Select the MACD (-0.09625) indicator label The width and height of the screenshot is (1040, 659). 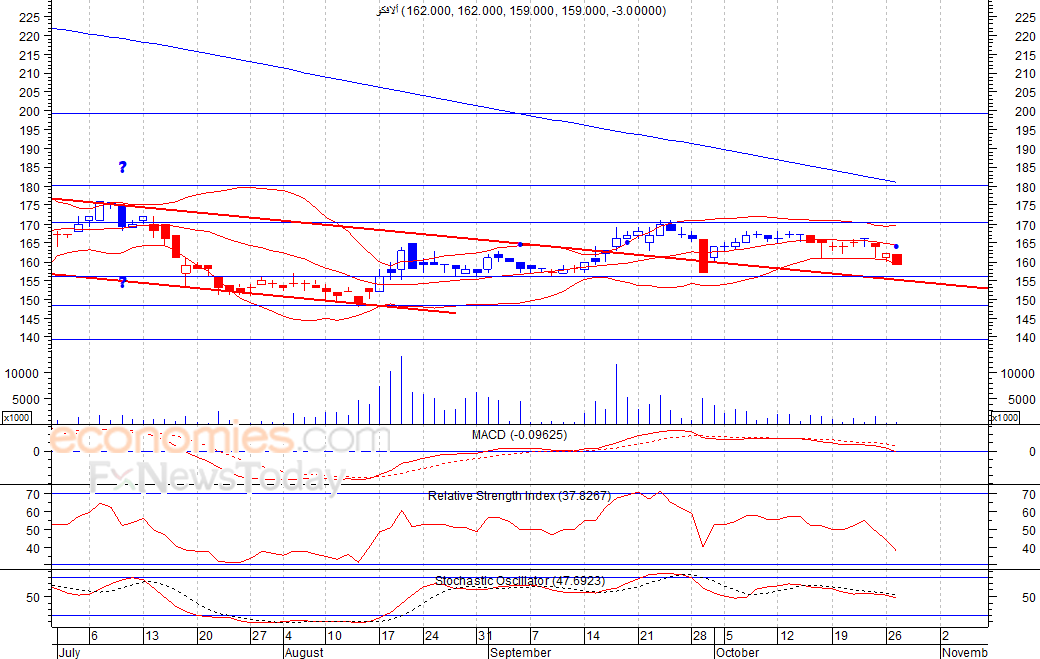[x=519, y=435]
